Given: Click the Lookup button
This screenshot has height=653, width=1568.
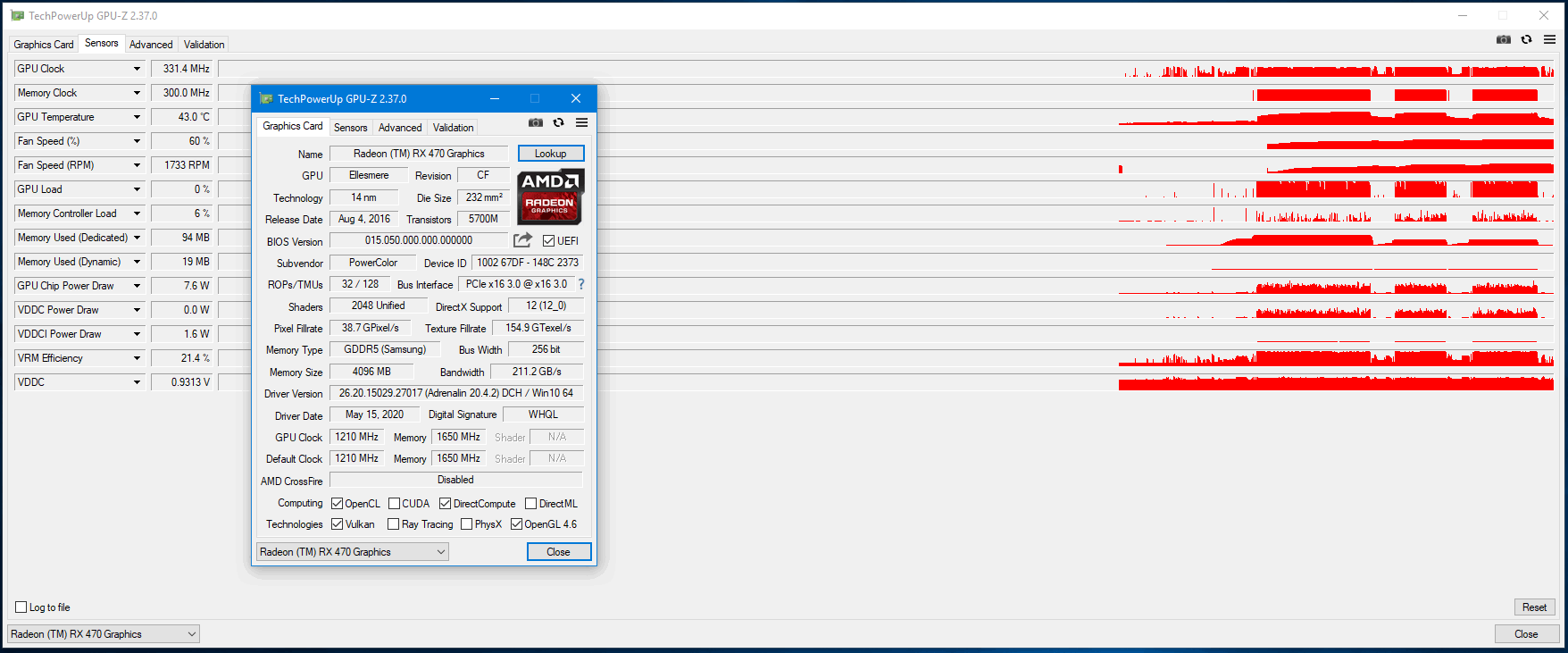Looking at the screenshot, I should [551, 154].
